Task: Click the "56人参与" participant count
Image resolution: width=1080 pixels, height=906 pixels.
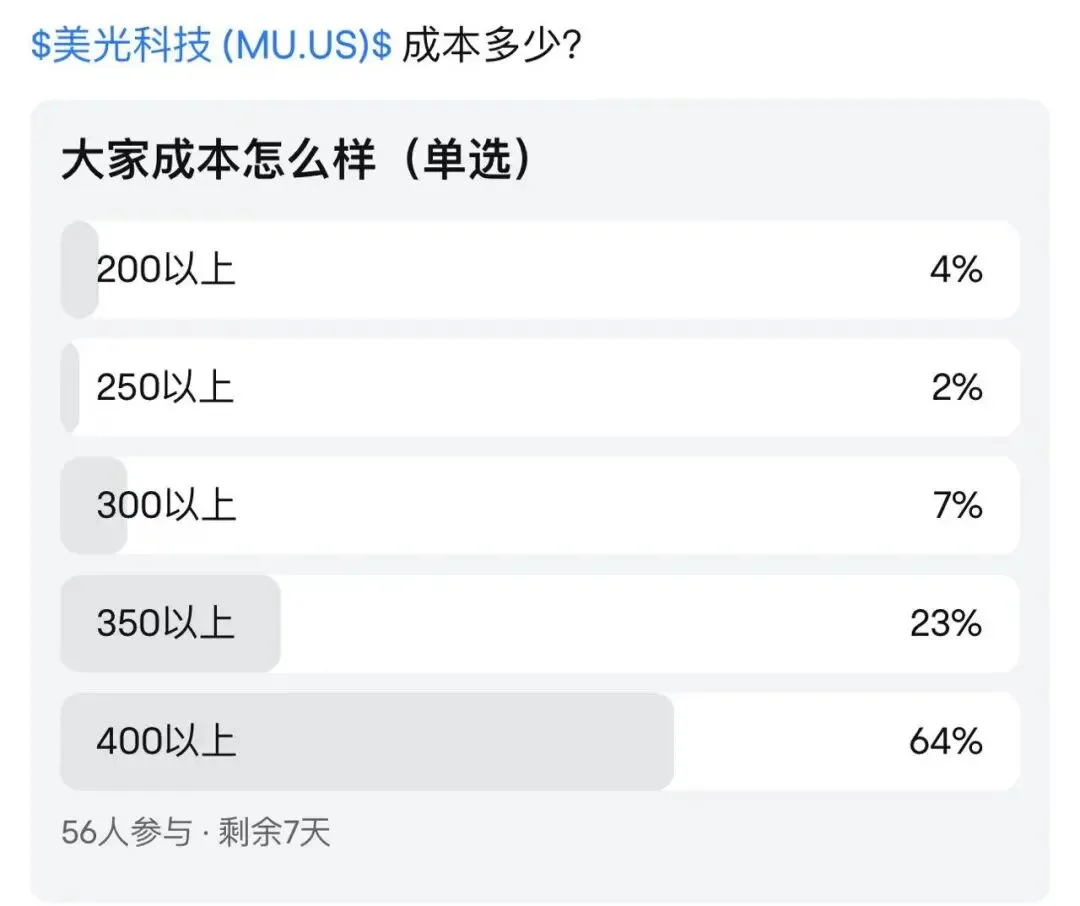Action: pos(125,833)
